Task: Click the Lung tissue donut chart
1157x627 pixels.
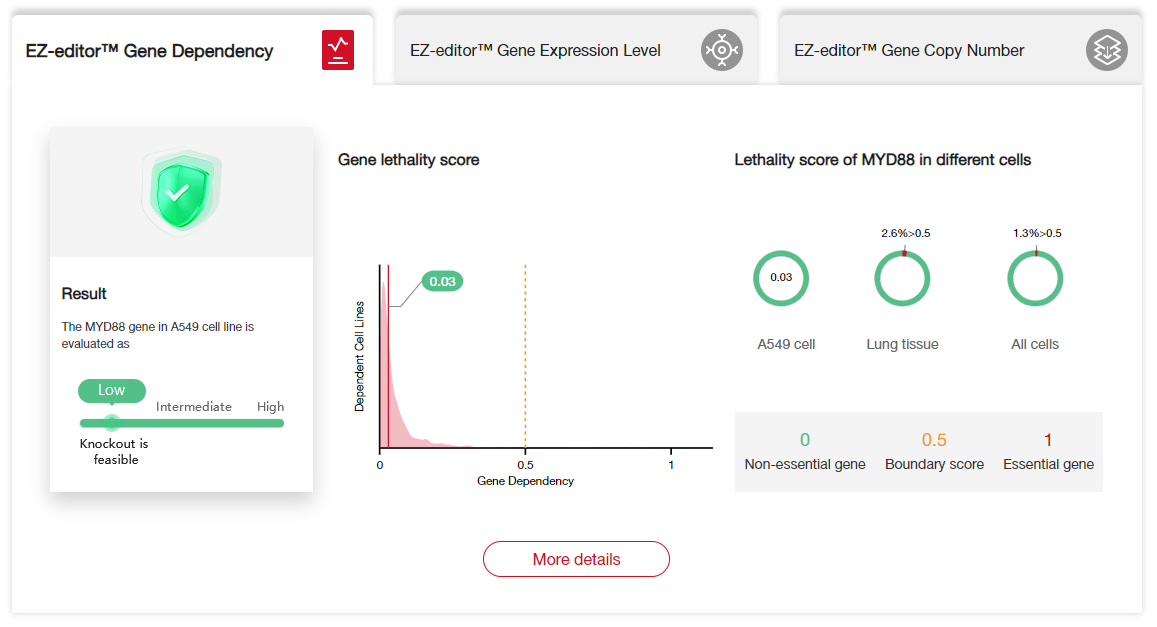Action: [x=902, y=278]
